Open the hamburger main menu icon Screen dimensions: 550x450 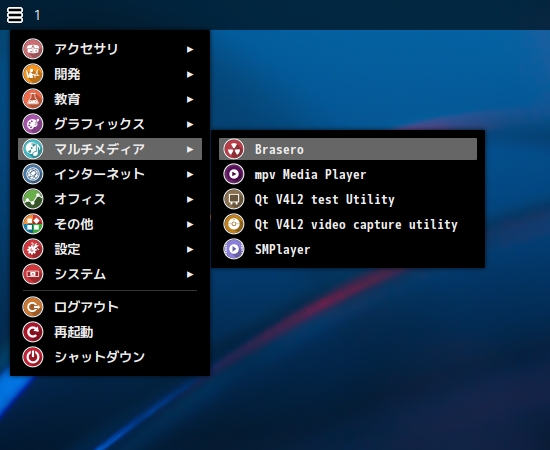click(15, 15)
